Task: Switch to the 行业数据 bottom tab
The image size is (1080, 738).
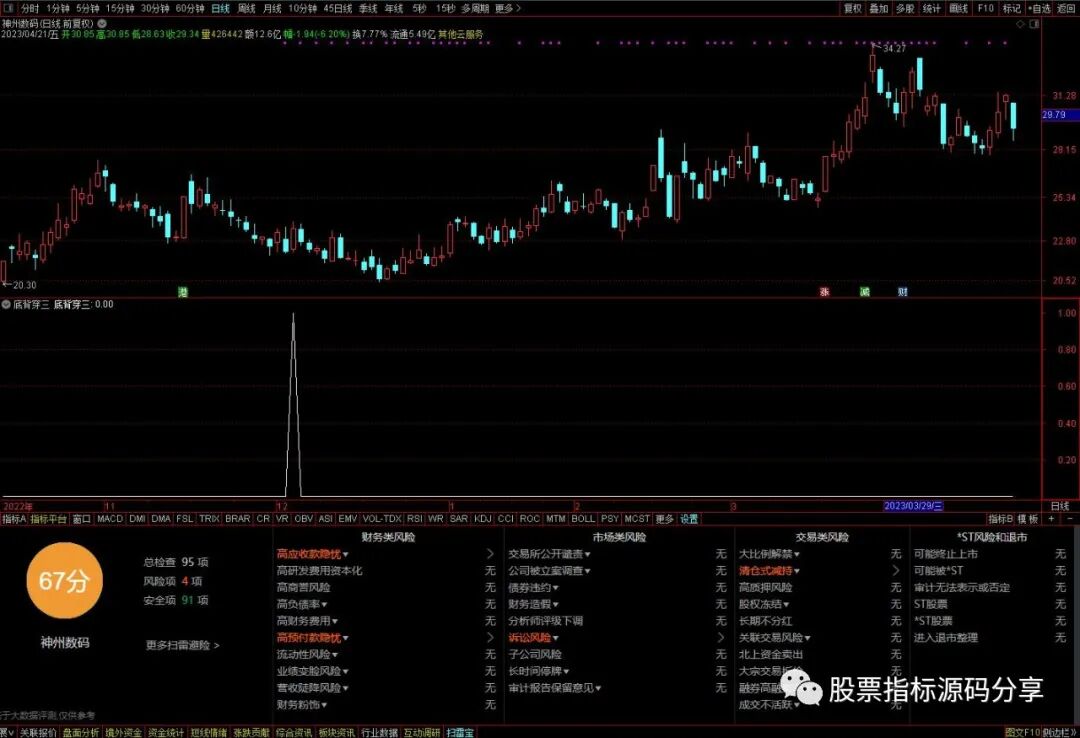Action: 380,732
